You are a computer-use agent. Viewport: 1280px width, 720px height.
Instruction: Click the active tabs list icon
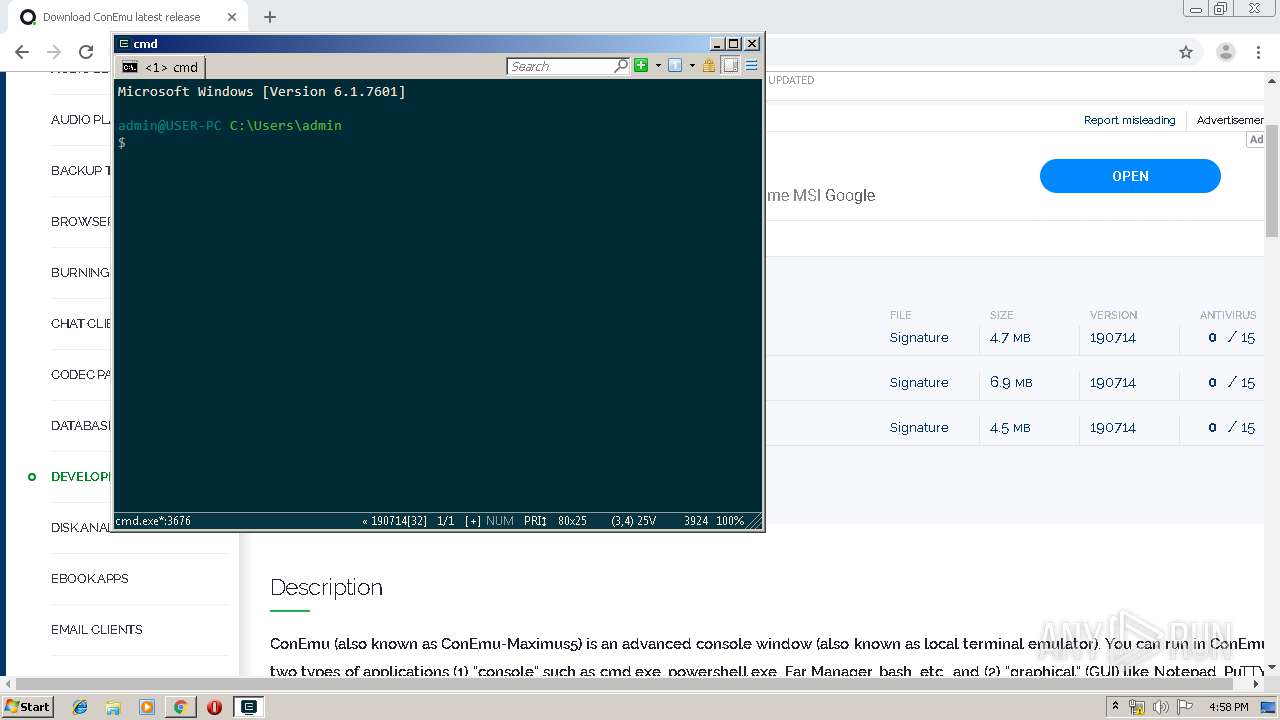pyautogui.click(x=675, y=65)
